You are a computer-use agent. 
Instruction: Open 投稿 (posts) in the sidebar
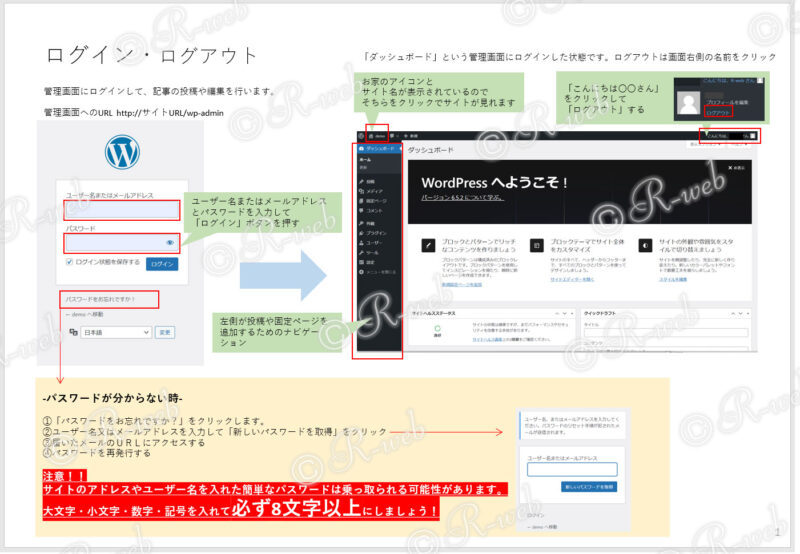(x=367, y=181)
